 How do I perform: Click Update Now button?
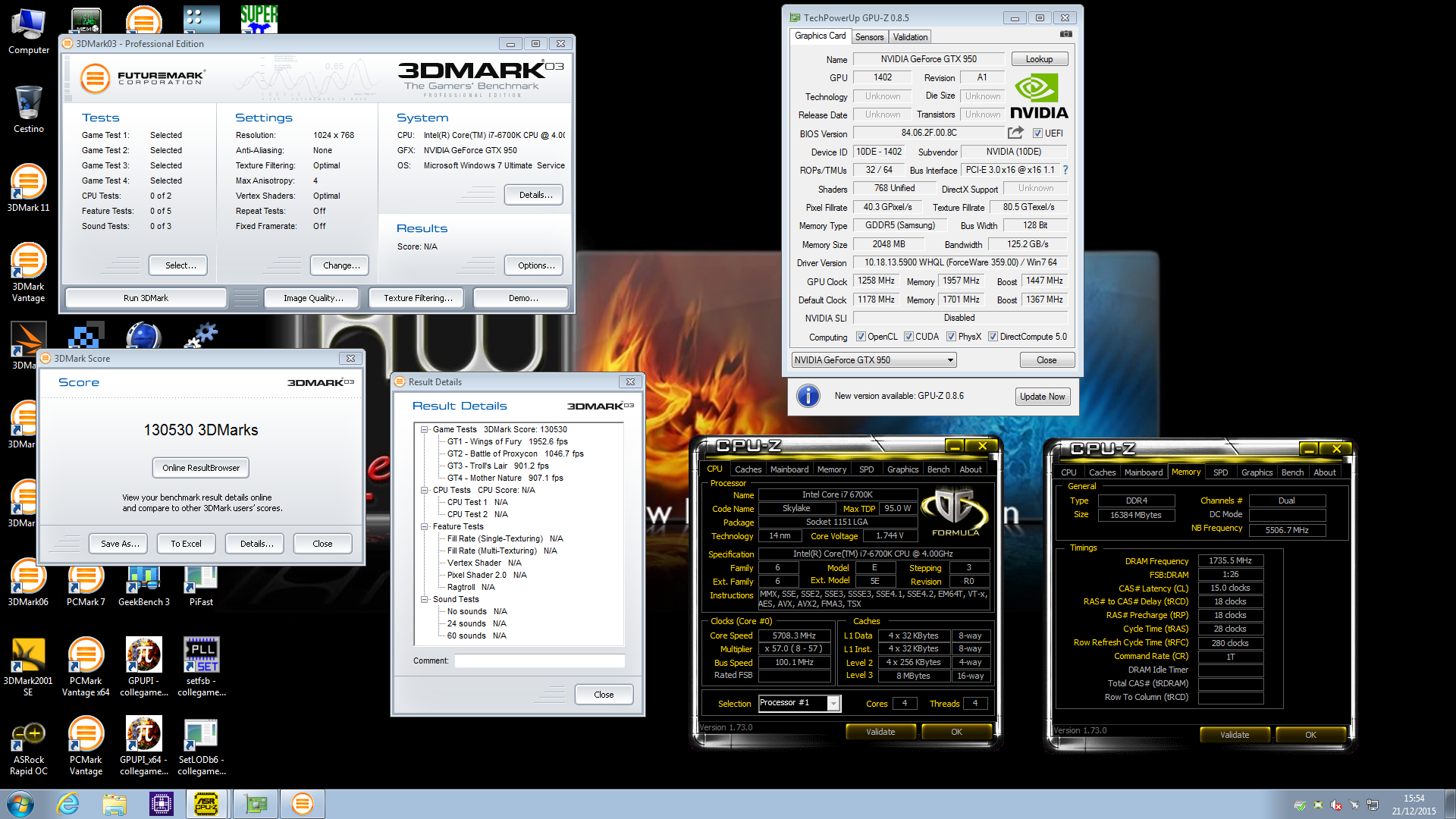(x=1042, y=397)
